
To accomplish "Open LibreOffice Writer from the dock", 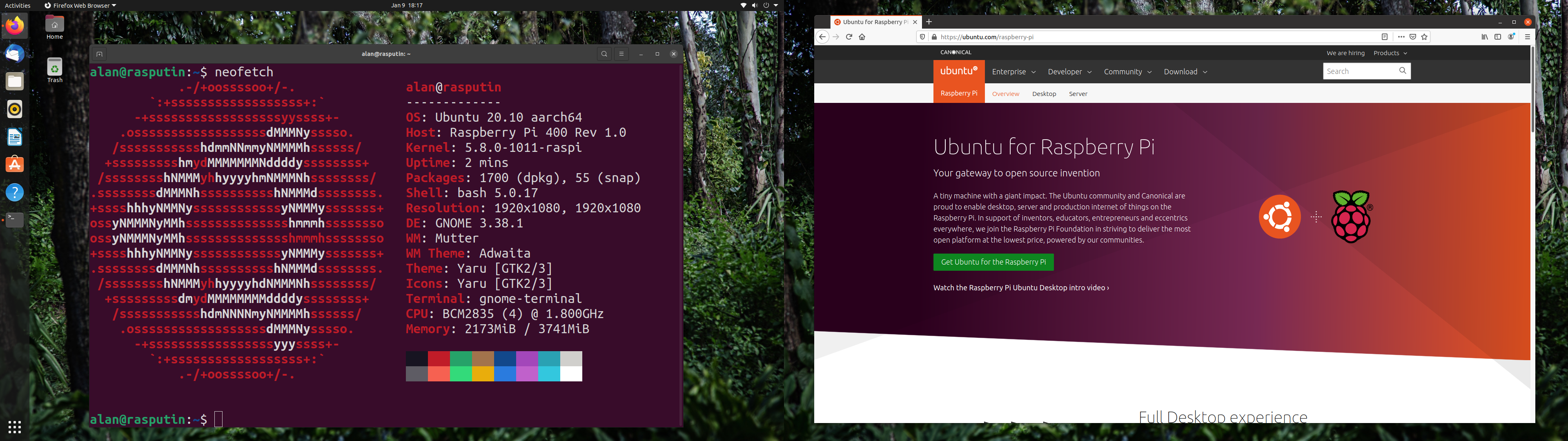I will 15,137.
